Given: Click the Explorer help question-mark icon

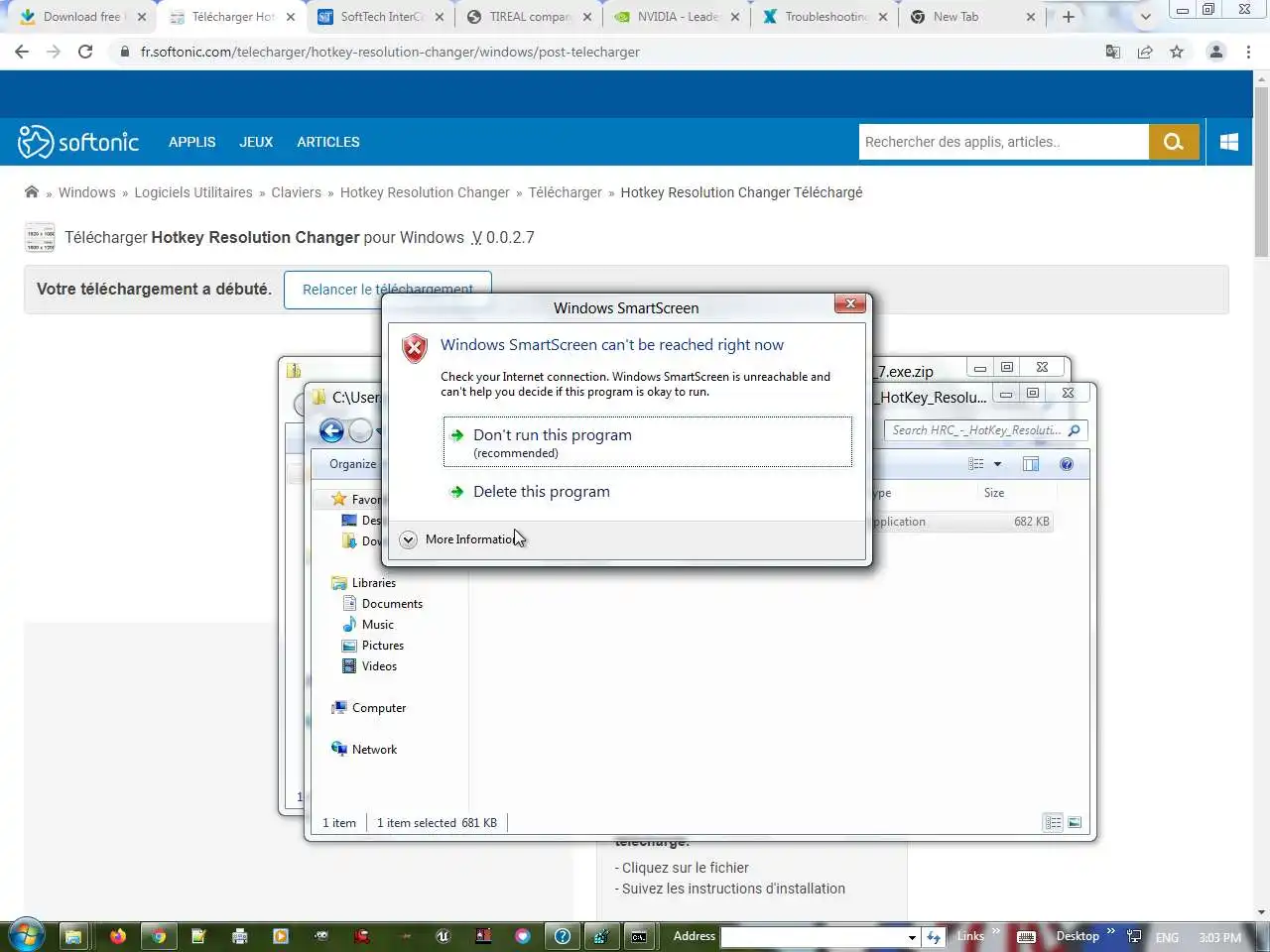Looking at the screenshot, I should click(1067, 464).
